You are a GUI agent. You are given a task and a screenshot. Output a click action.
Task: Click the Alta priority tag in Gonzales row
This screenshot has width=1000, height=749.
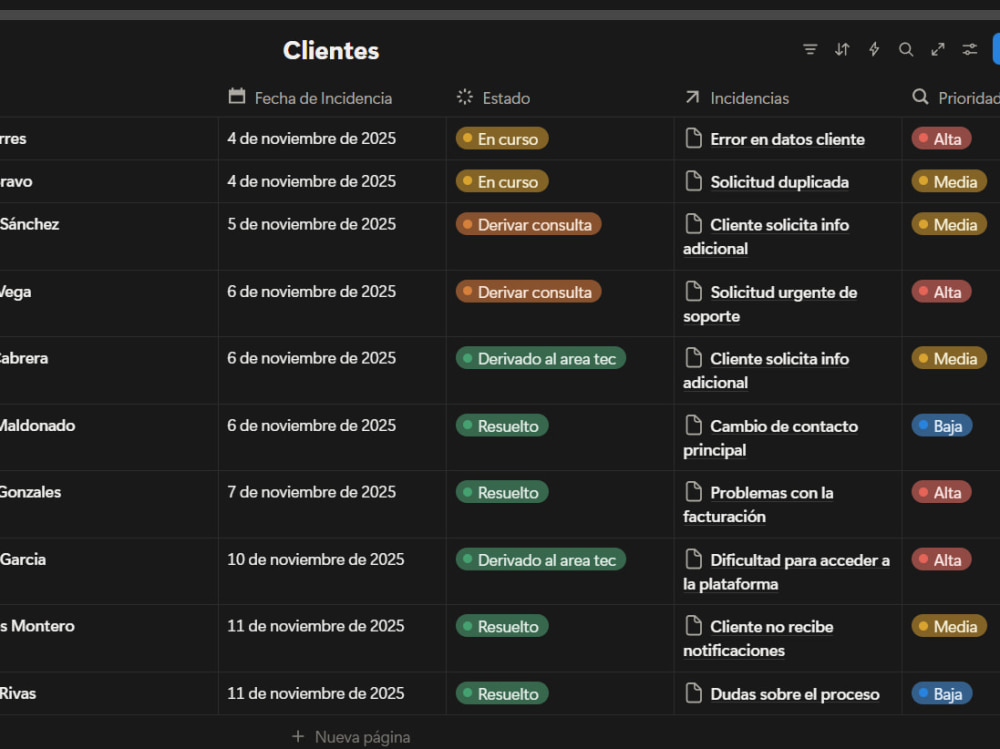[941, 492]
